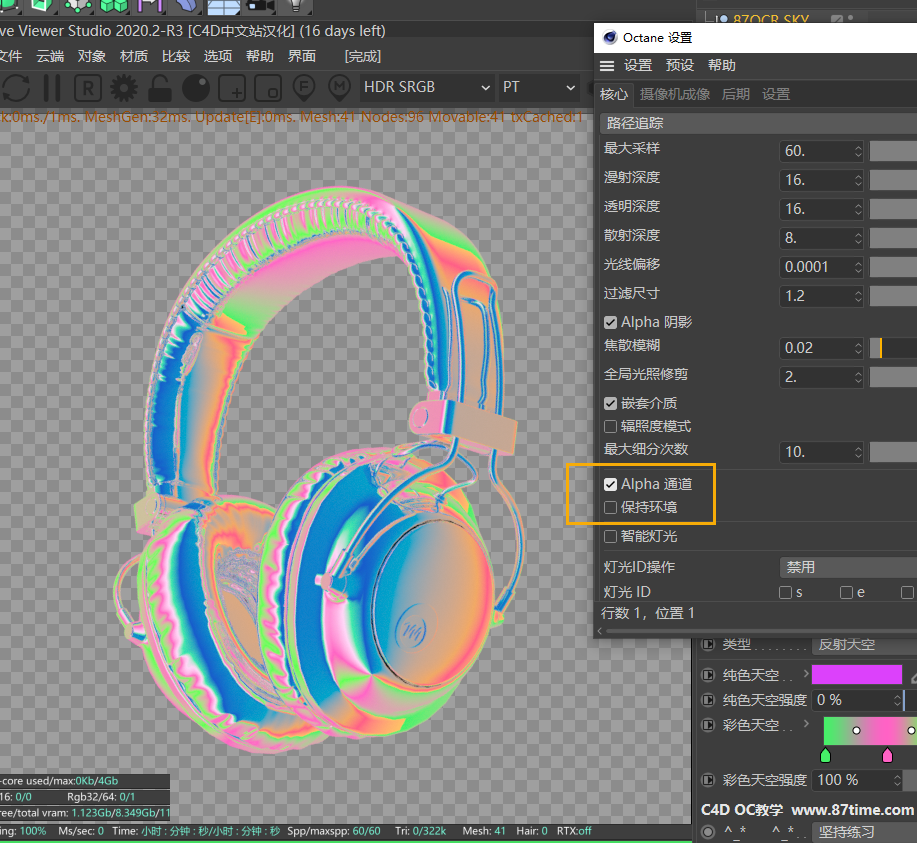Open Octane settings gear icon
917x843 pixels.
124,88
